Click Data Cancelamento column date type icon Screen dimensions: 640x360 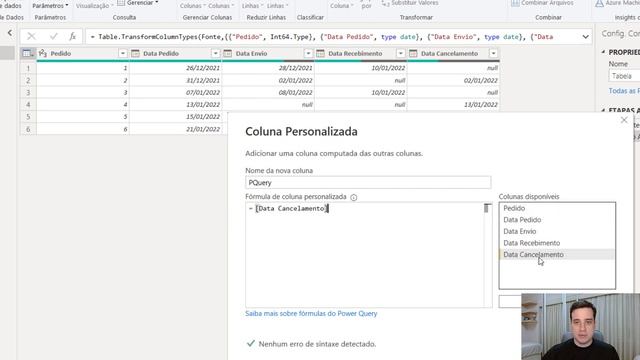pyautogui.click(x=413, y=53)
